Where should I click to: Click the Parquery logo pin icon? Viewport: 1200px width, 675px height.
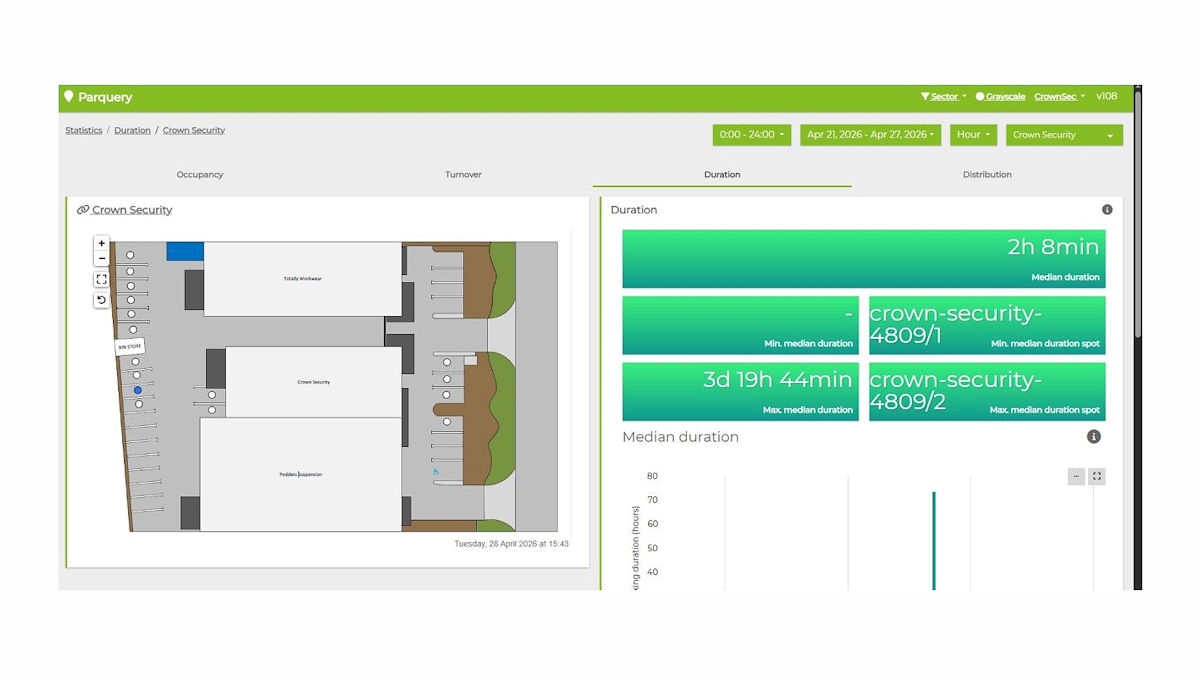point(69,97)
